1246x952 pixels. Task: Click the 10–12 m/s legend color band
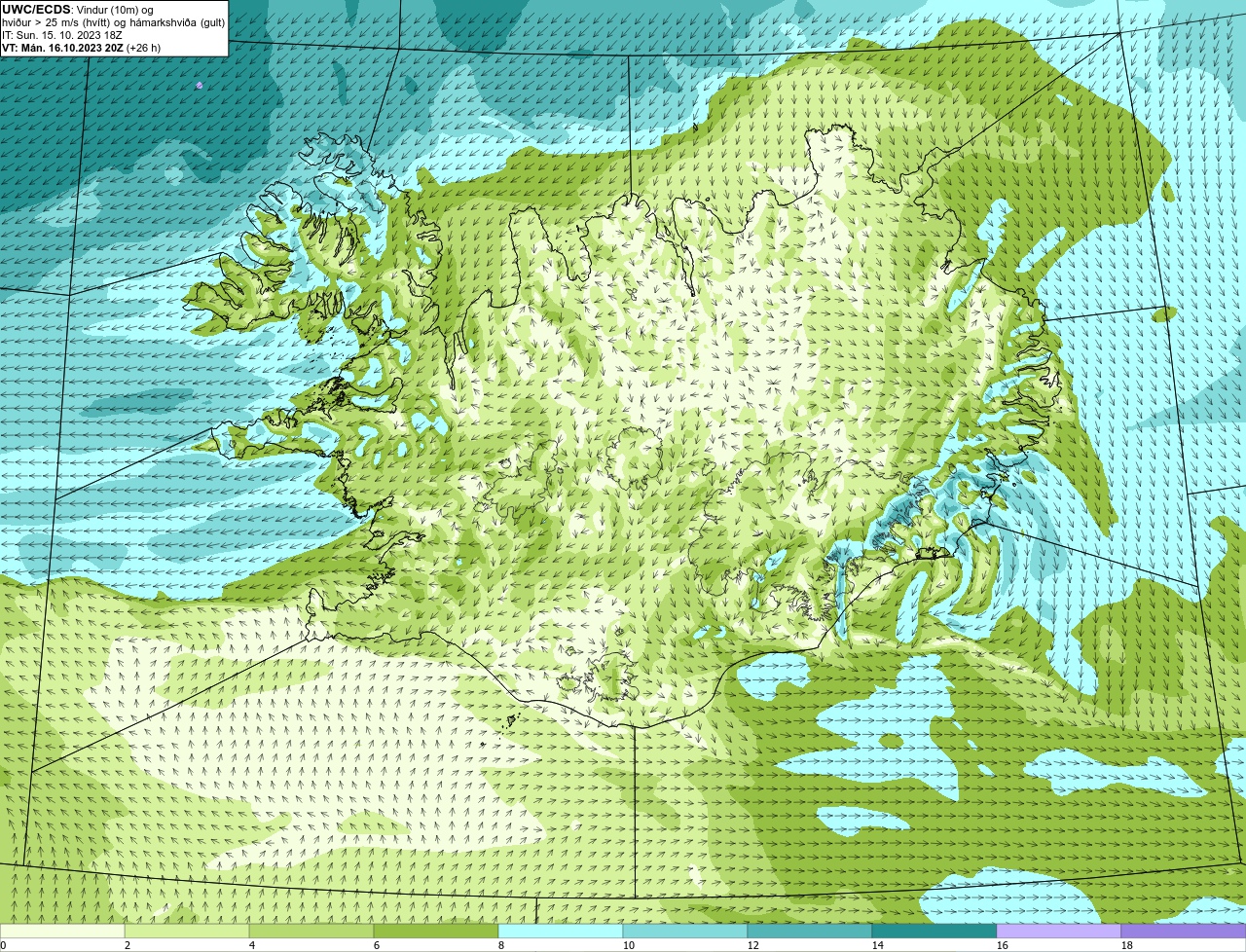pyautogui.click(x=685, y=932)
